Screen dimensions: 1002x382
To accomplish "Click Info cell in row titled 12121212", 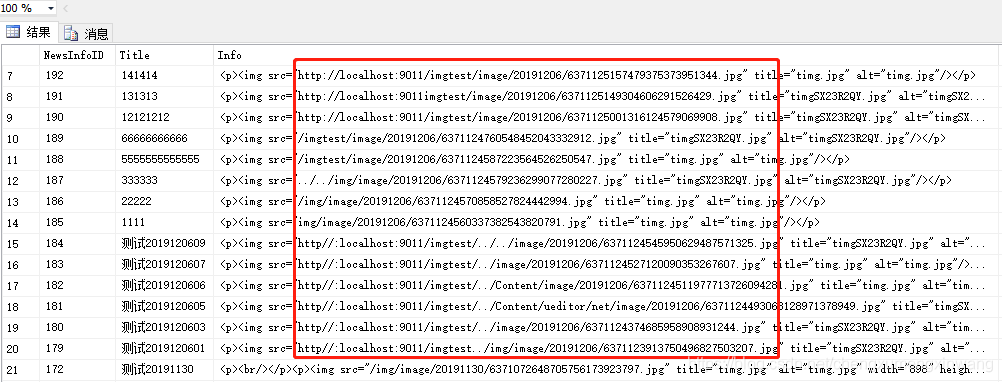I will [607, 118].
